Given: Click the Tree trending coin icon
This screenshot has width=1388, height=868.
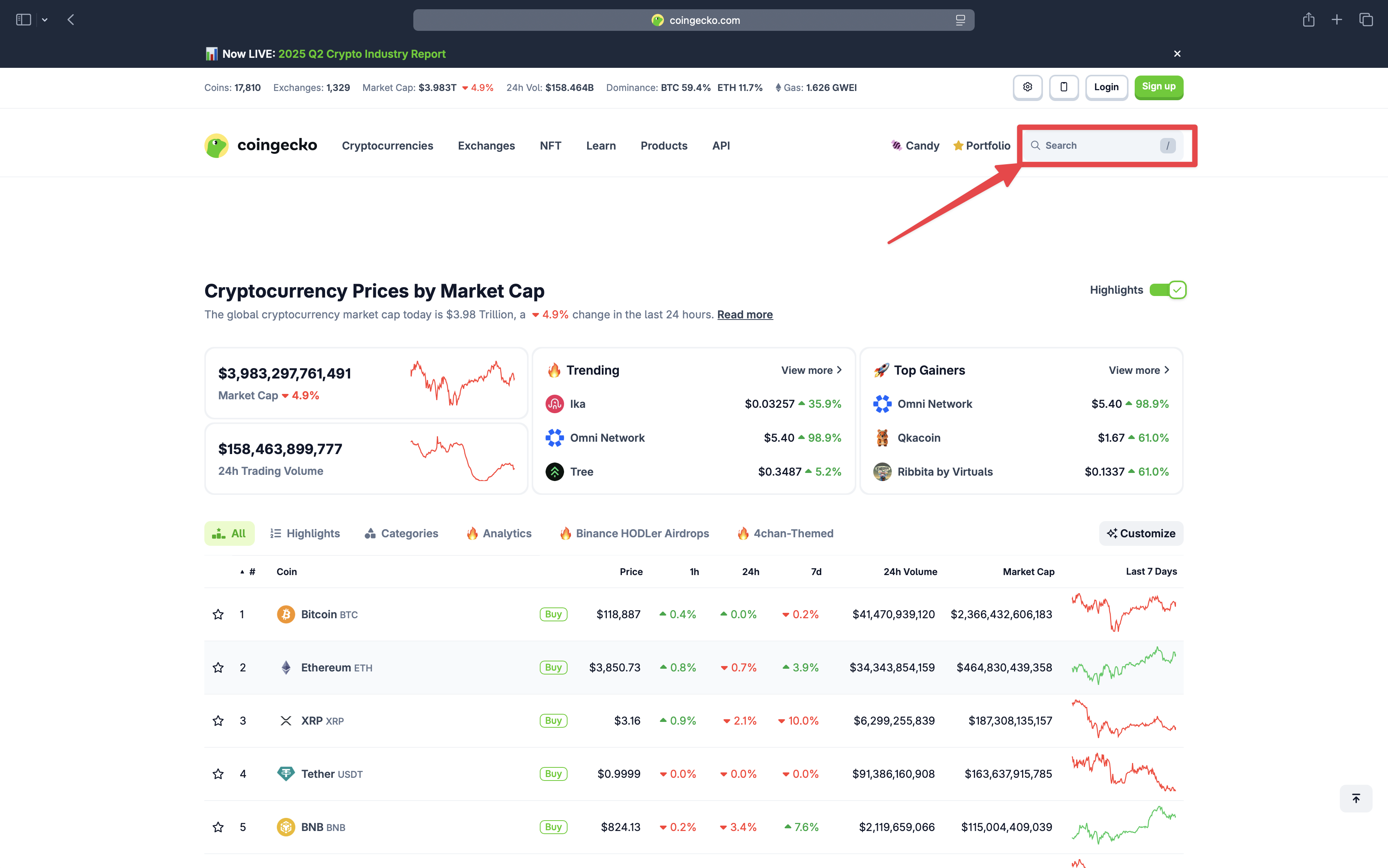Looking at the screenshot, I should pyautogui.click(x=554, y=472).
